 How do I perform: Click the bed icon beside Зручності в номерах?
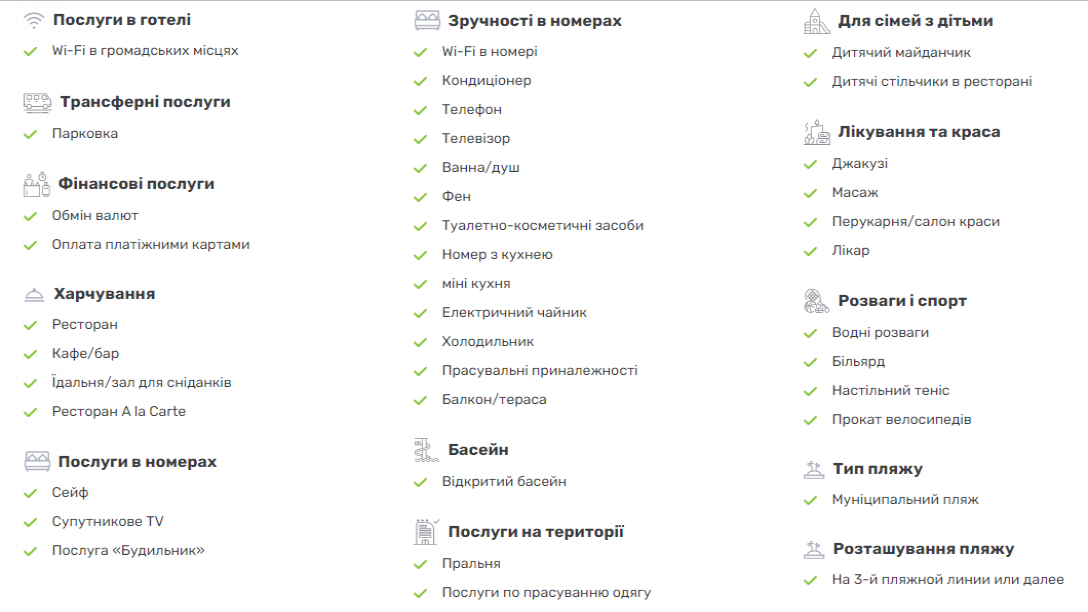(427, 21)
